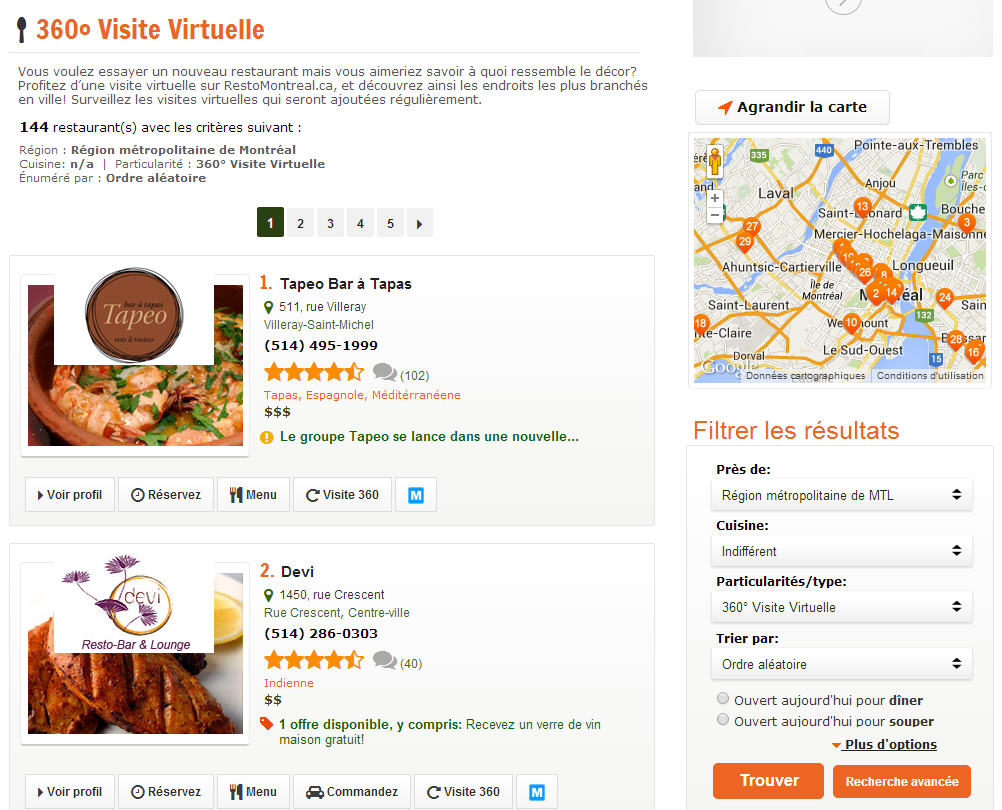Zoom out on the map with minus

coord(714,215)
